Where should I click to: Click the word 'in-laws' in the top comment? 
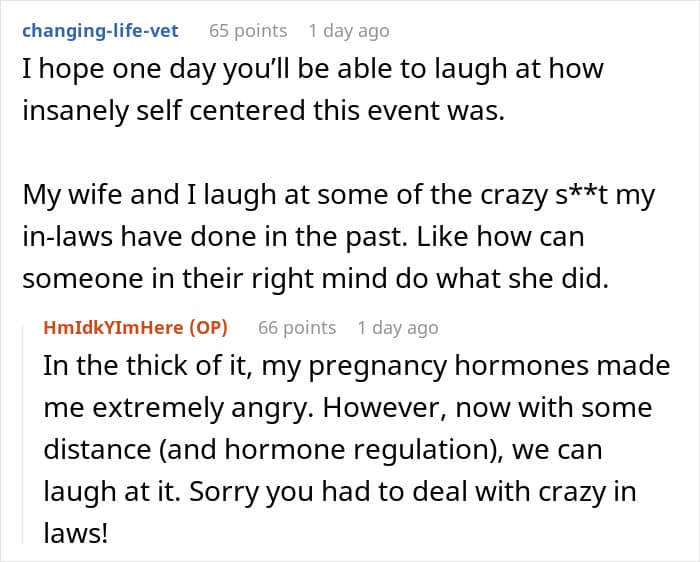click(x=67, y=236)
